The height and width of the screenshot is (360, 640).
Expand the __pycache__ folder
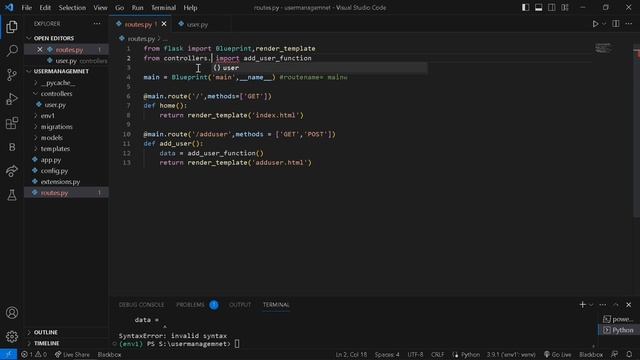(58, 83)
